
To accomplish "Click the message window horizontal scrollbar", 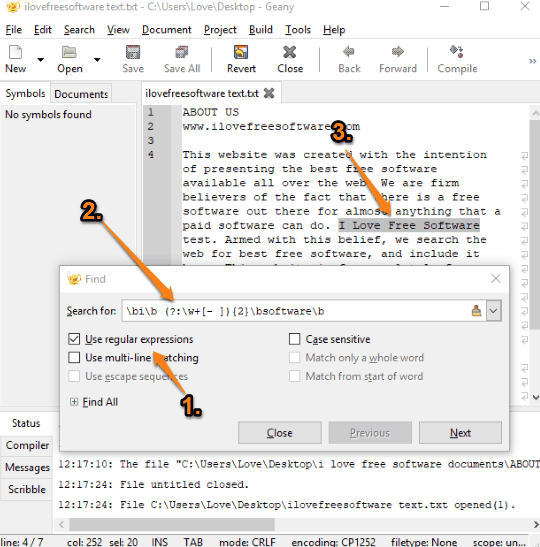I will pos(172,524).
